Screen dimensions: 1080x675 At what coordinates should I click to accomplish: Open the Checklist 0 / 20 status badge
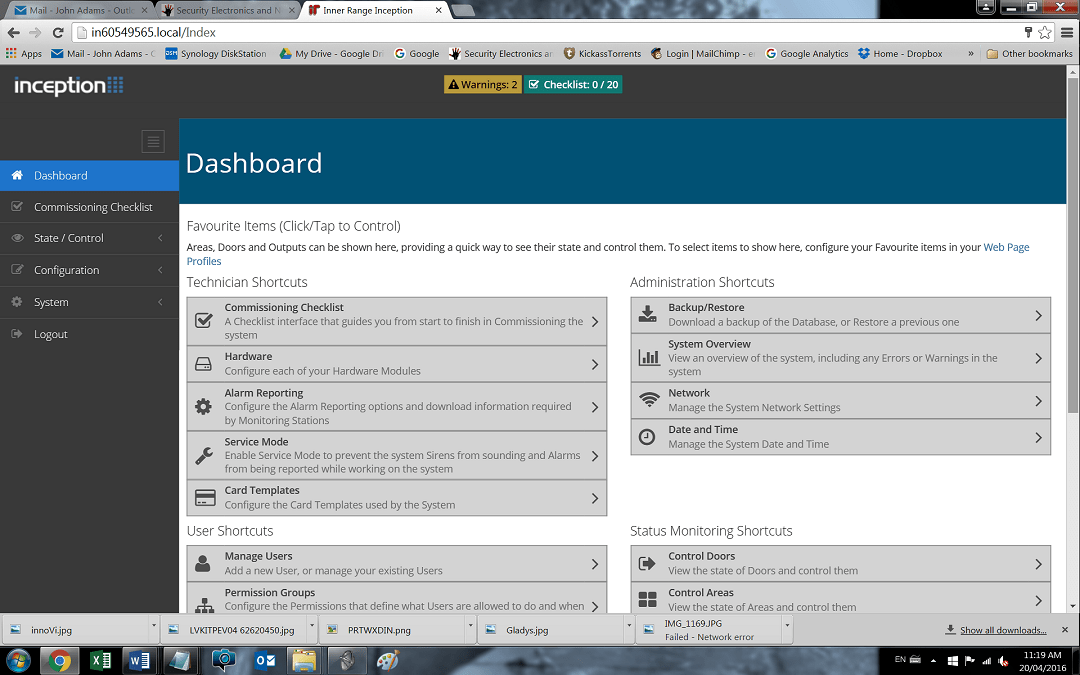click(x=573, y=85)
